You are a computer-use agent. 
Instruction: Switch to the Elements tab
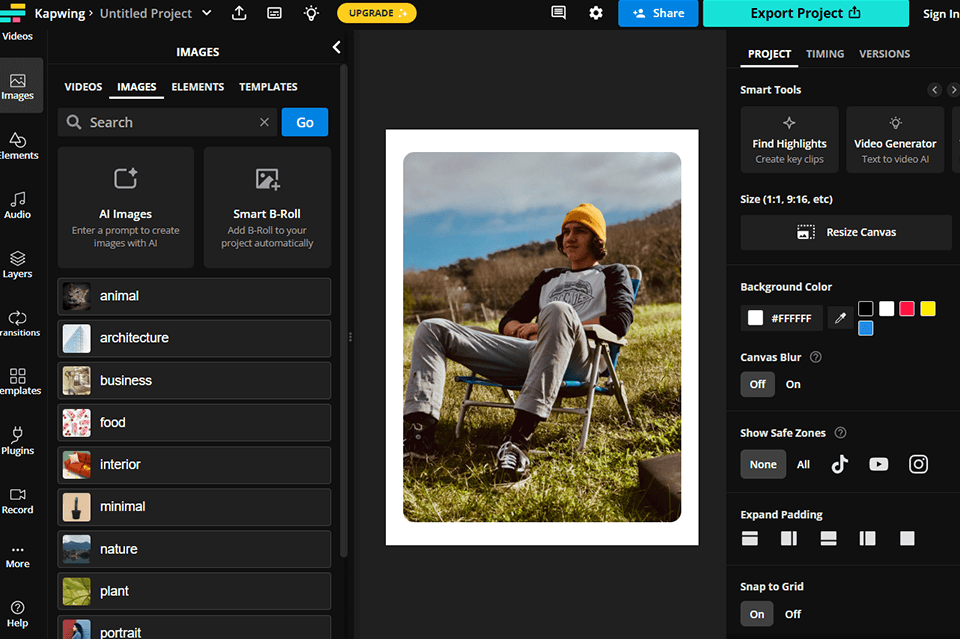coord(198,87)
